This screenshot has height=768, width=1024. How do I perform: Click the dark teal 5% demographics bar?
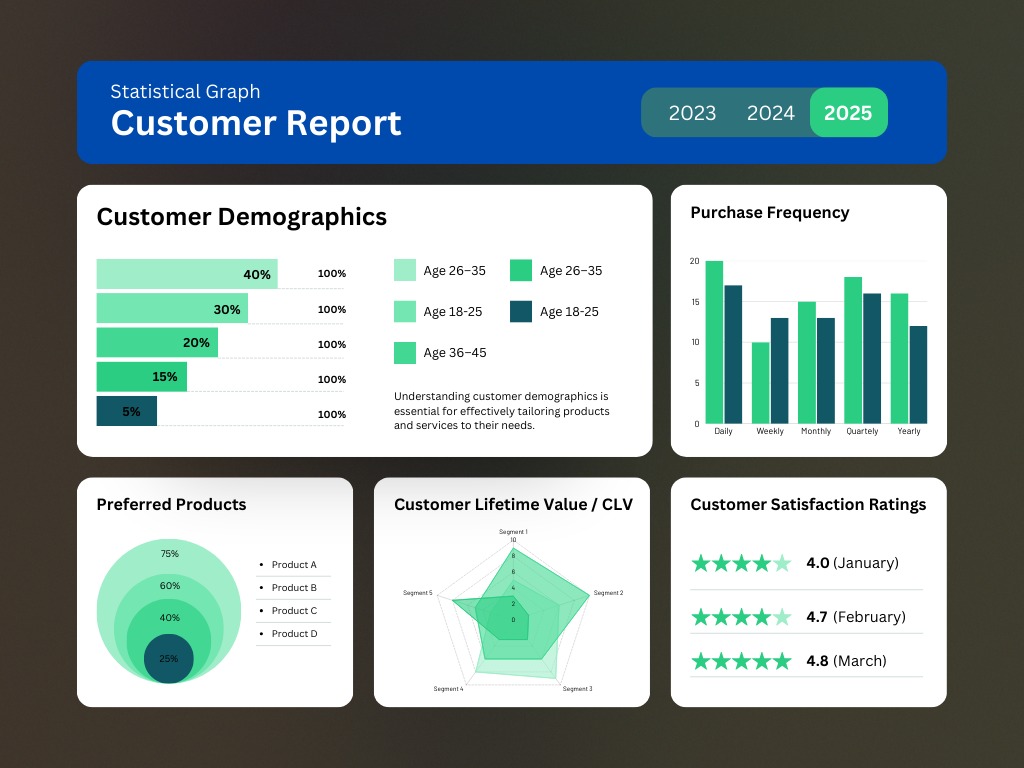[126, 411]
